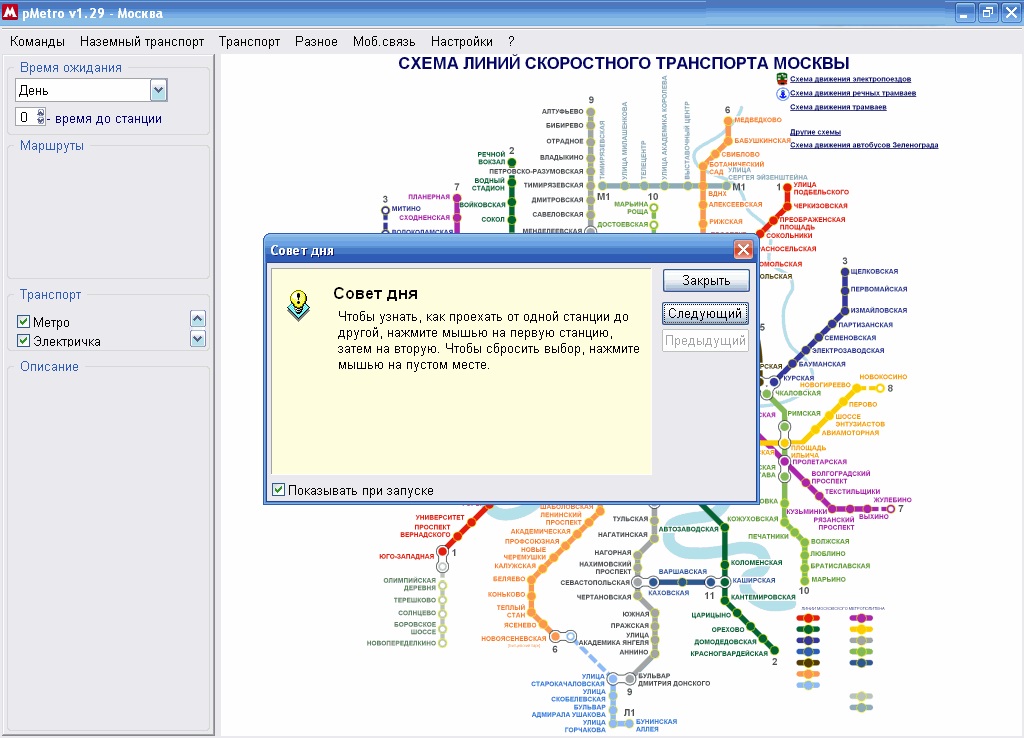
Task: Select Кузьминки station
Action: pos(831,509)
